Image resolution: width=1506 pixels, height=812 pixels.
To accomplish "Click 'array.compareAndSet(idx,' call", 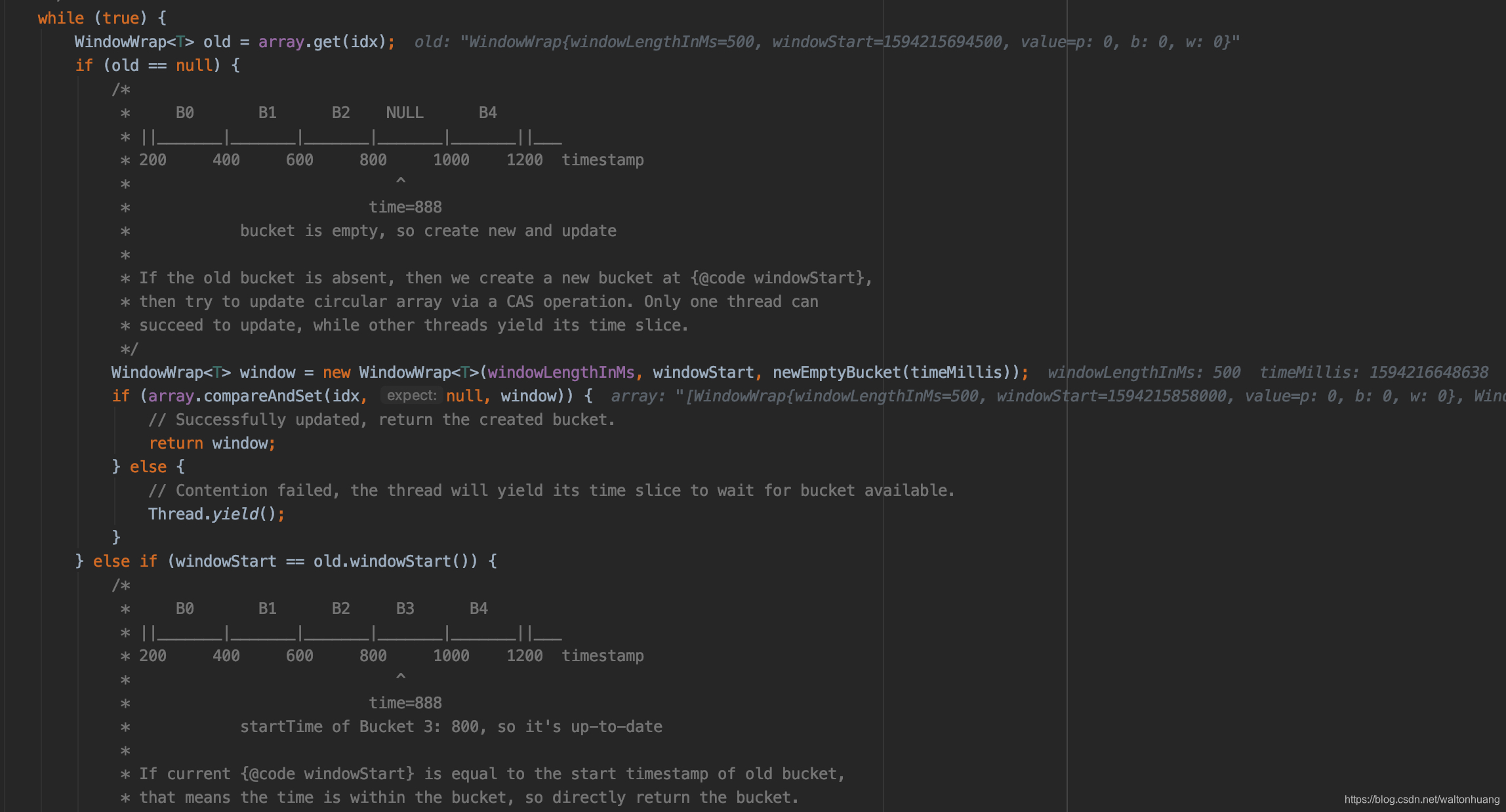I will pyautogui.click(x=258, y=396).
